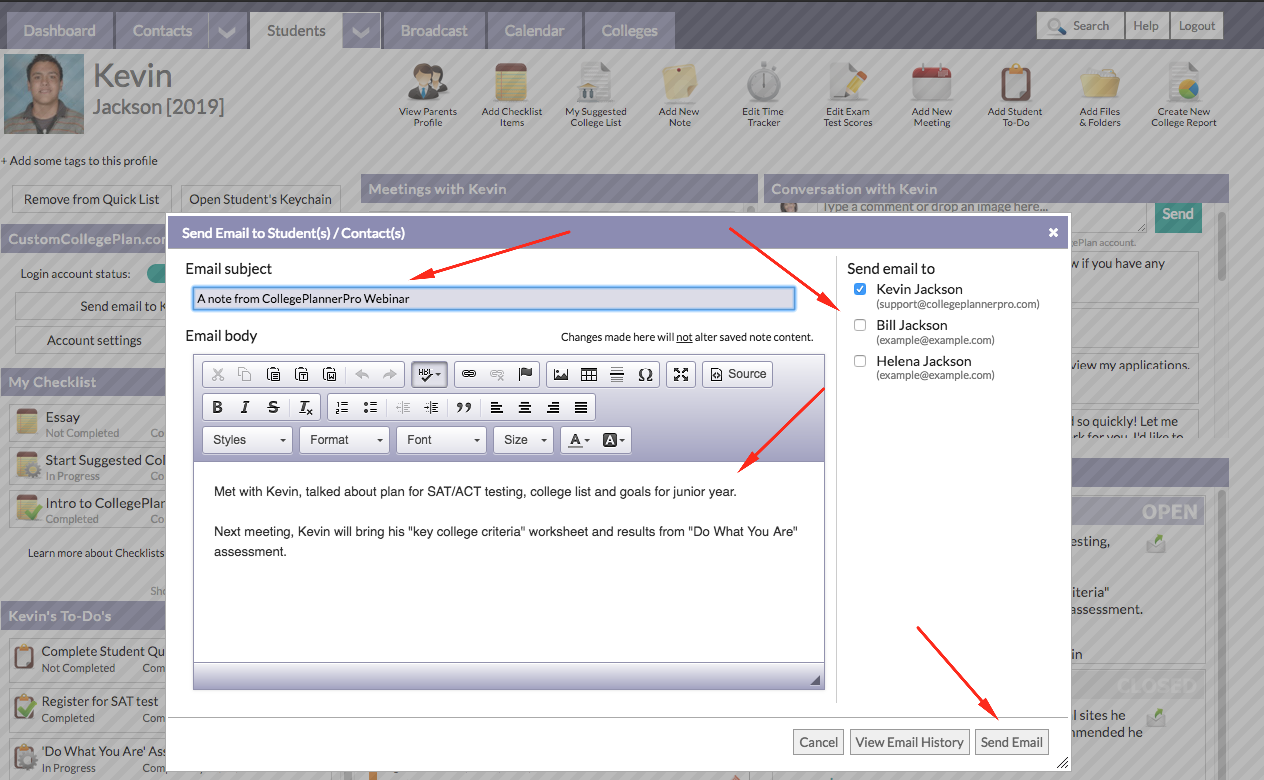Open the text color picker
1264x780 pixels.
pos(577,440)
